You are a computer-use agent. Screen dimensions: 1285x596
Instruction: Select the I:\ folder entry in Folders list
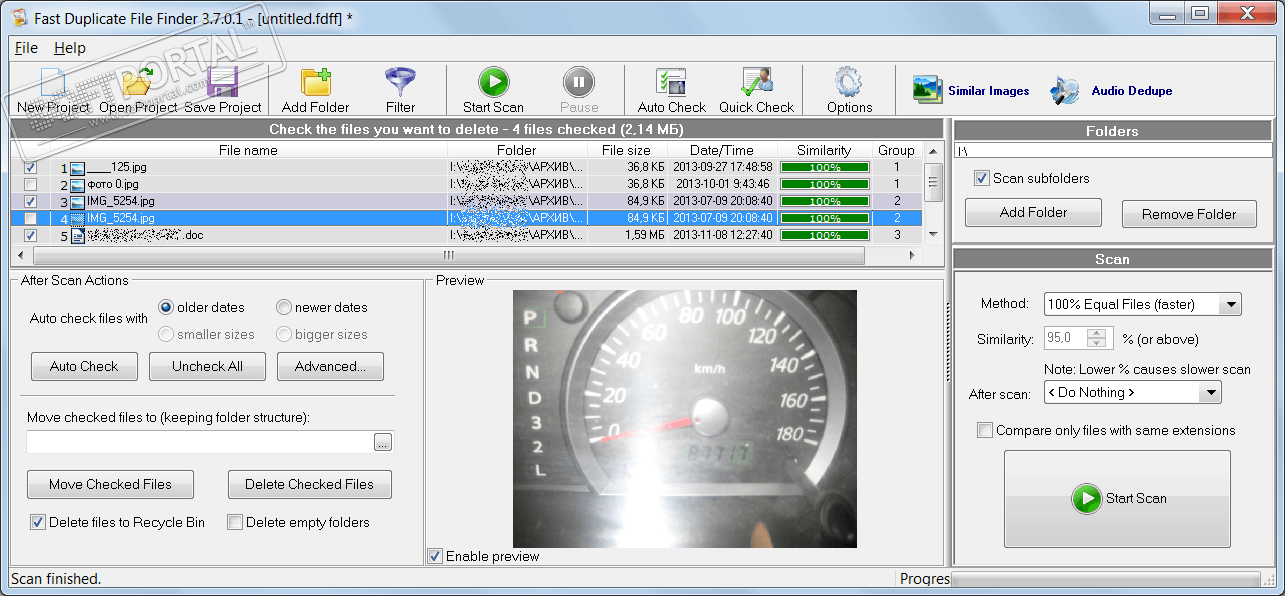pyautogui.click(x=1112, y=151)
